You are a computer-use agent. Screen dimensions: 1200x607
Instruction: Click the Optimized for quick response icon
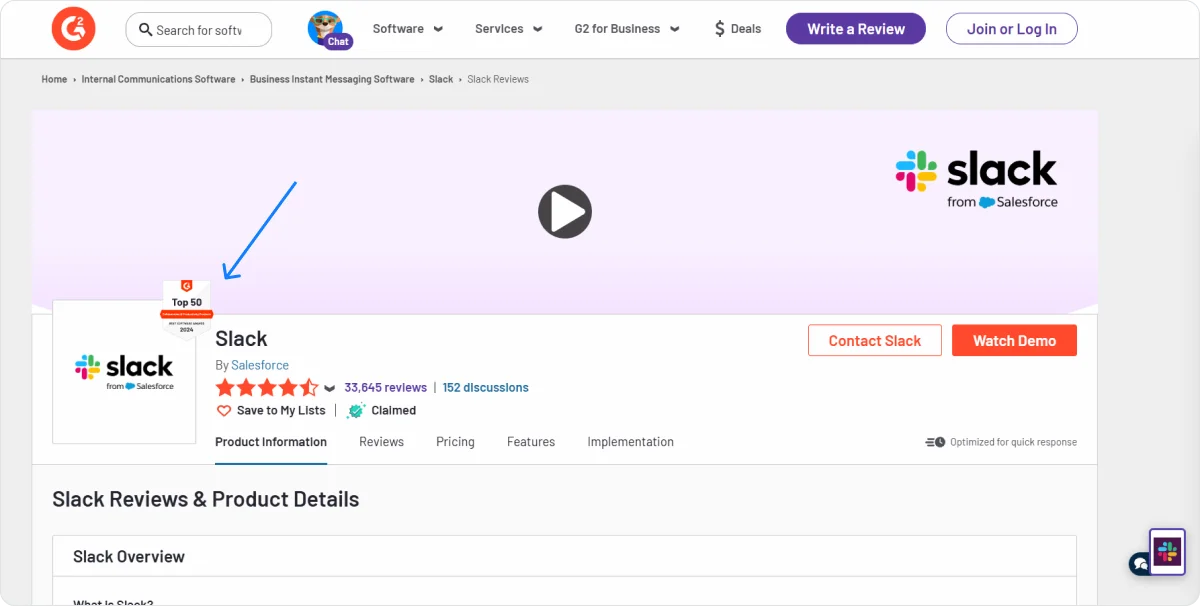tap(935, 442)
